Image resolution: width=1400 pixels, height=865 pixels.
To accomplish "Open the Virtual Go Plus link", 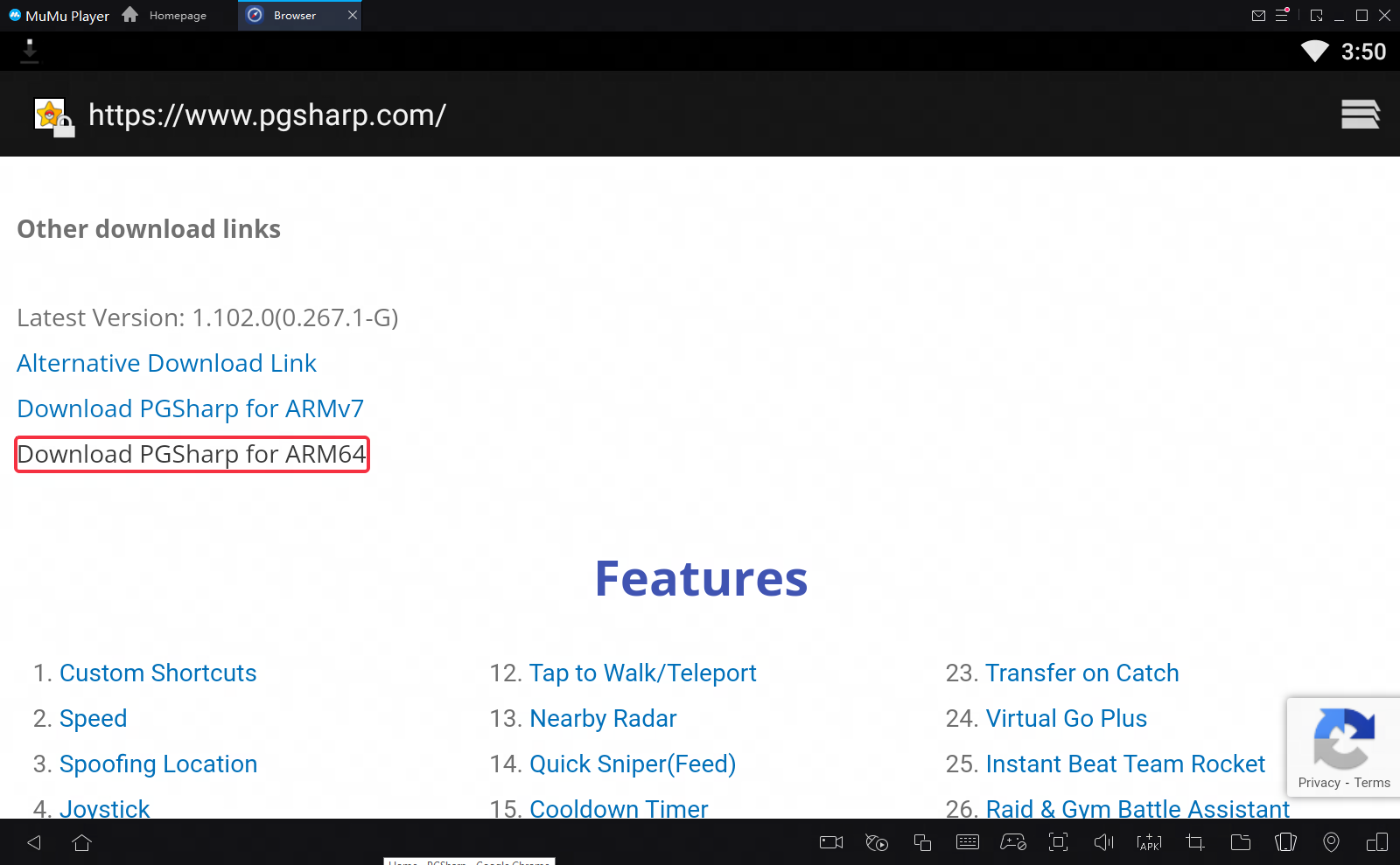I will [1066, 718].
